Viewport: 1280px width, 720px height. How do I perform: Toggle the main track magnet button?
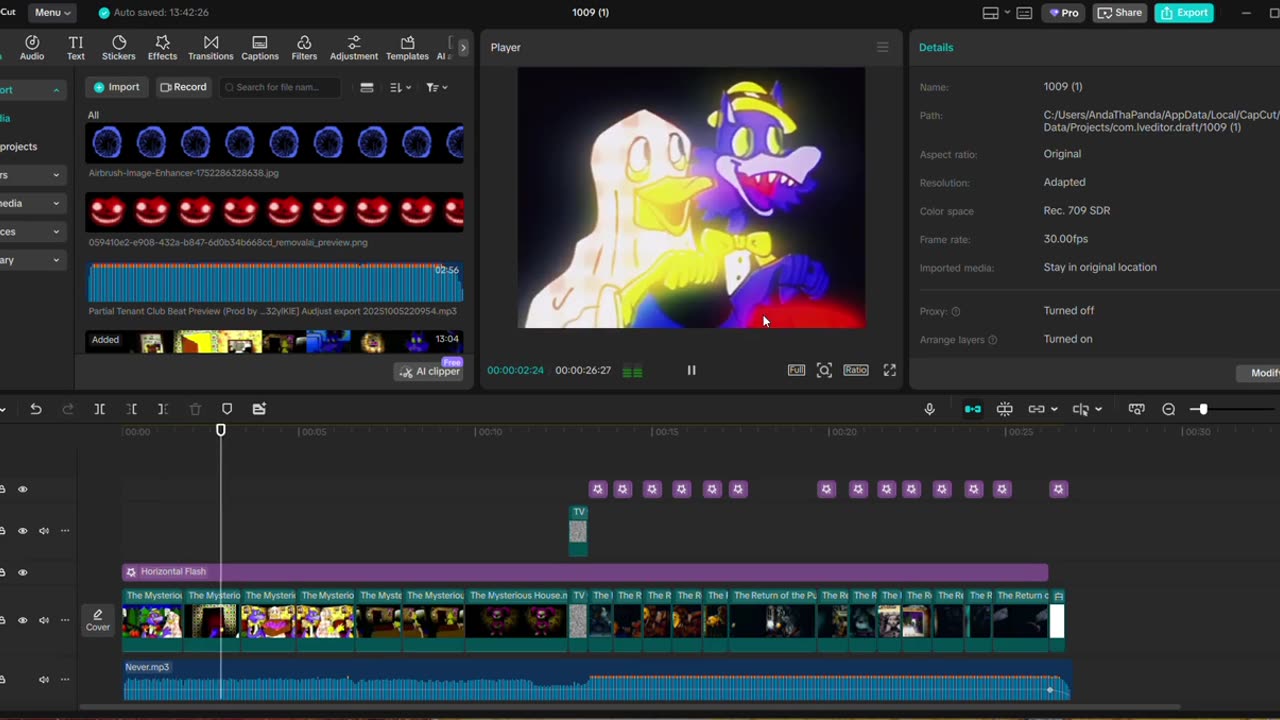tap(972, 409)
